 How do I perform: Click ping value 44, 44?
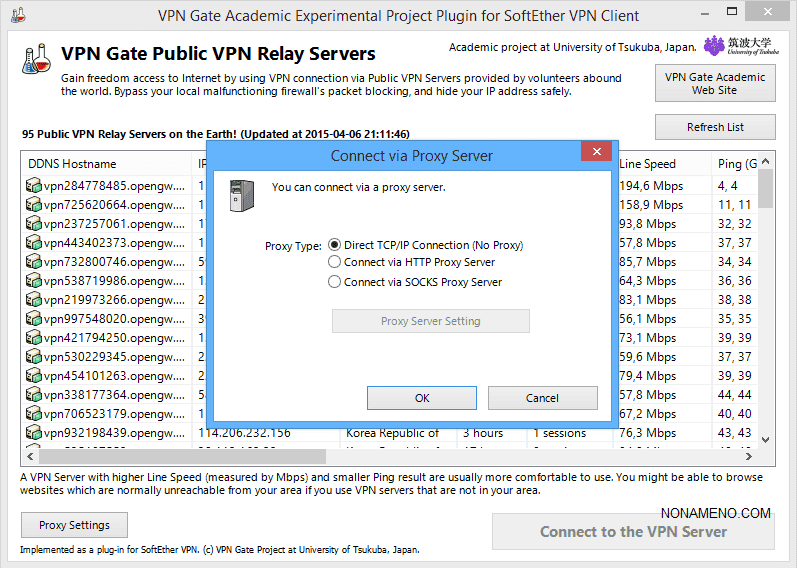(x=734, y=395)
